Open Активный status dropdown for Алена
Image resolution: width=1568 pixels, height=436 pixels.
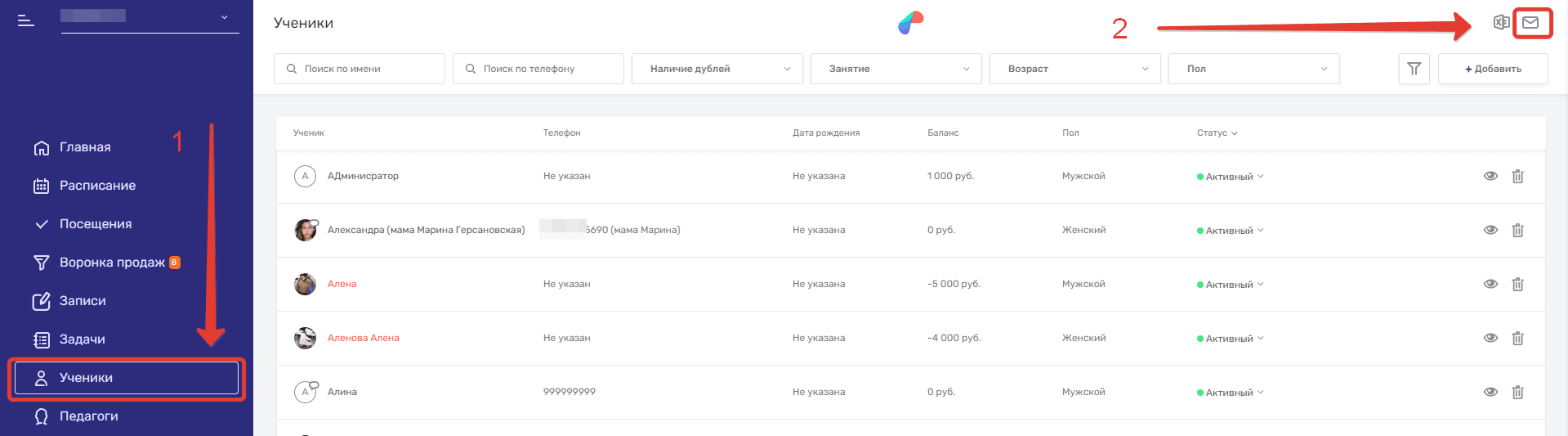pos(1230,285)
